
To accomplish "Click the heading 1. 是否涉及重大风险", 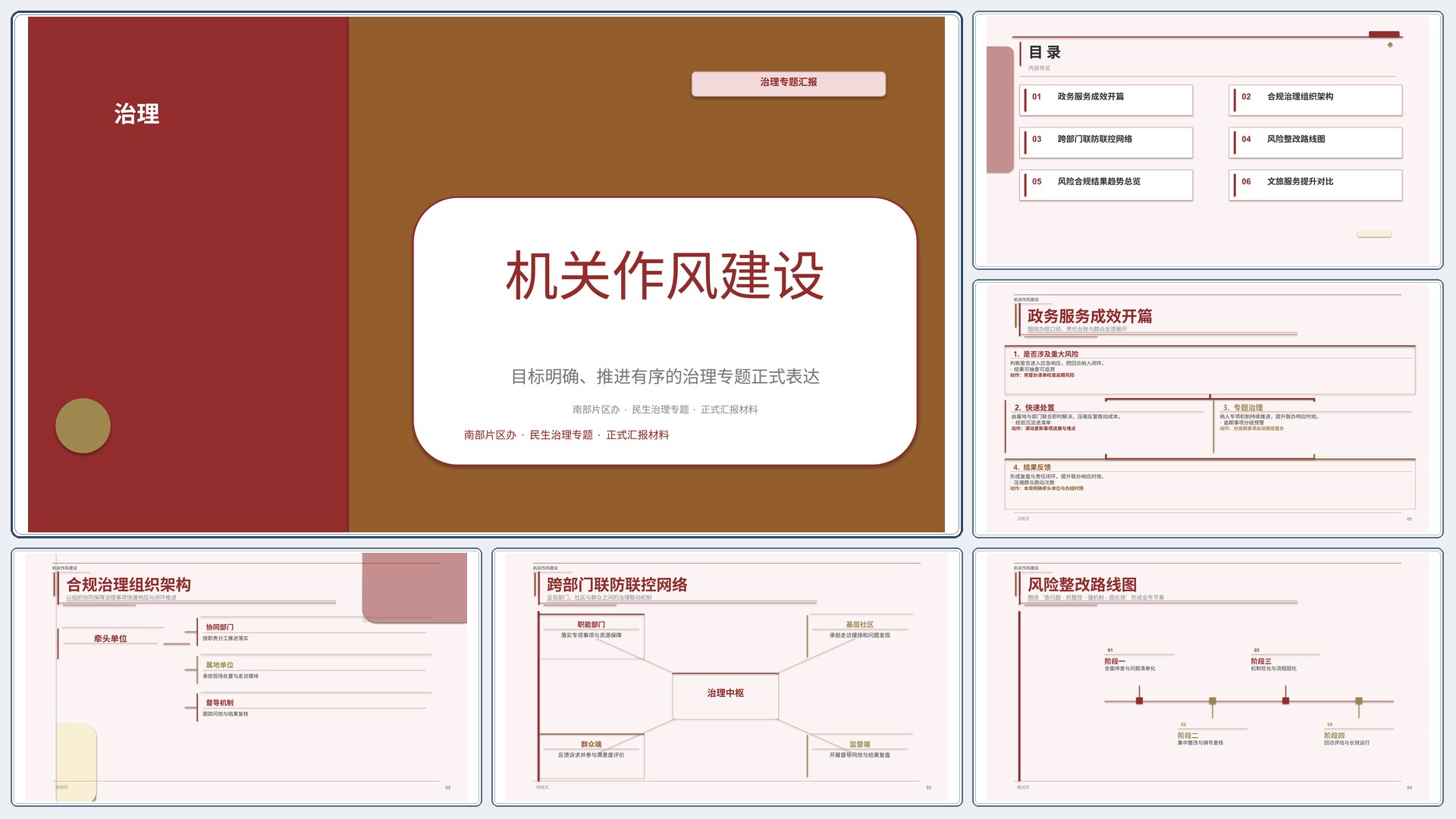I will pyautogui.click(x=1045, y=354).
